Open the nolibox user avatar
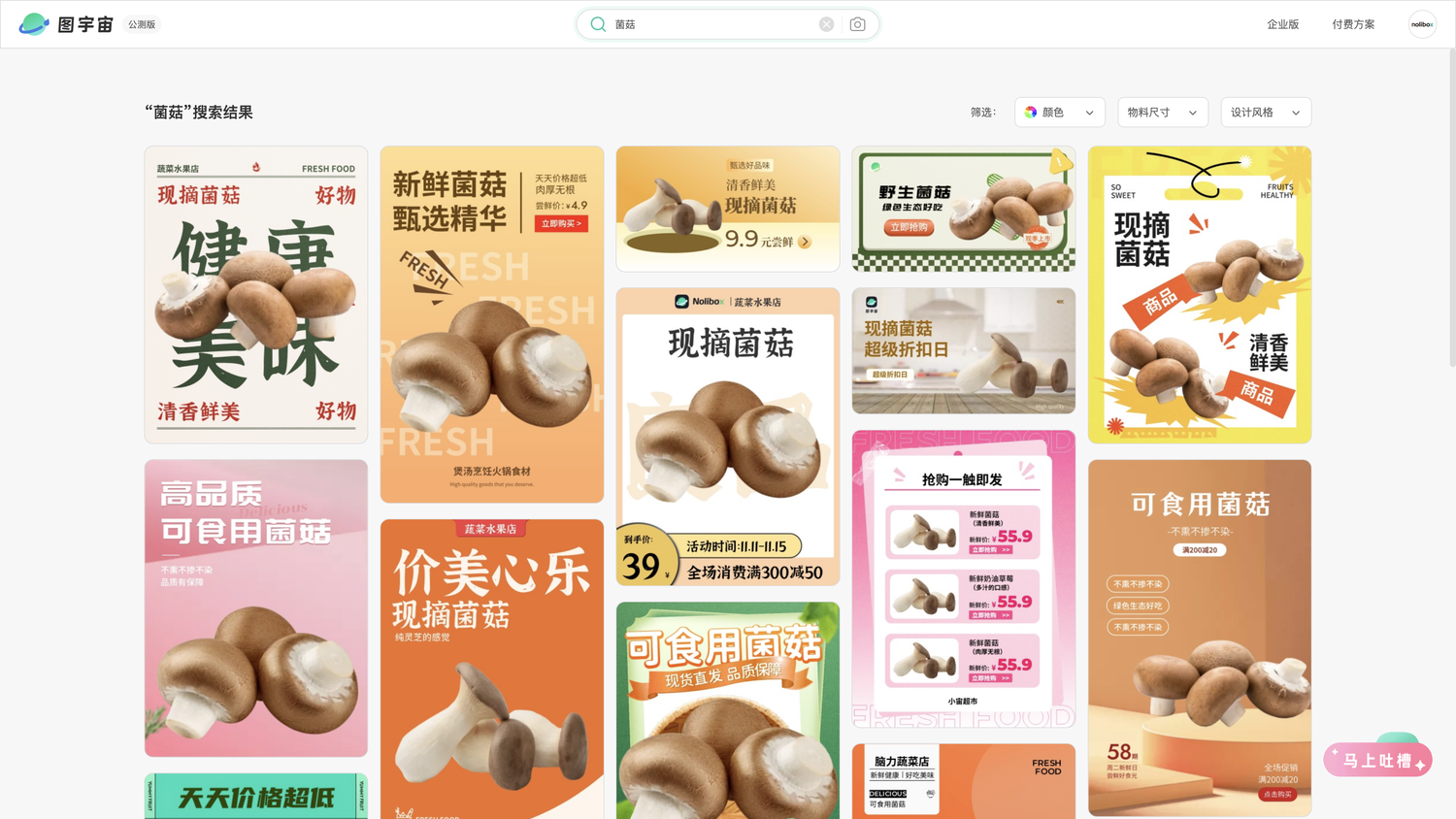Screen dimensions: 1456x819 pos(1422,24)
